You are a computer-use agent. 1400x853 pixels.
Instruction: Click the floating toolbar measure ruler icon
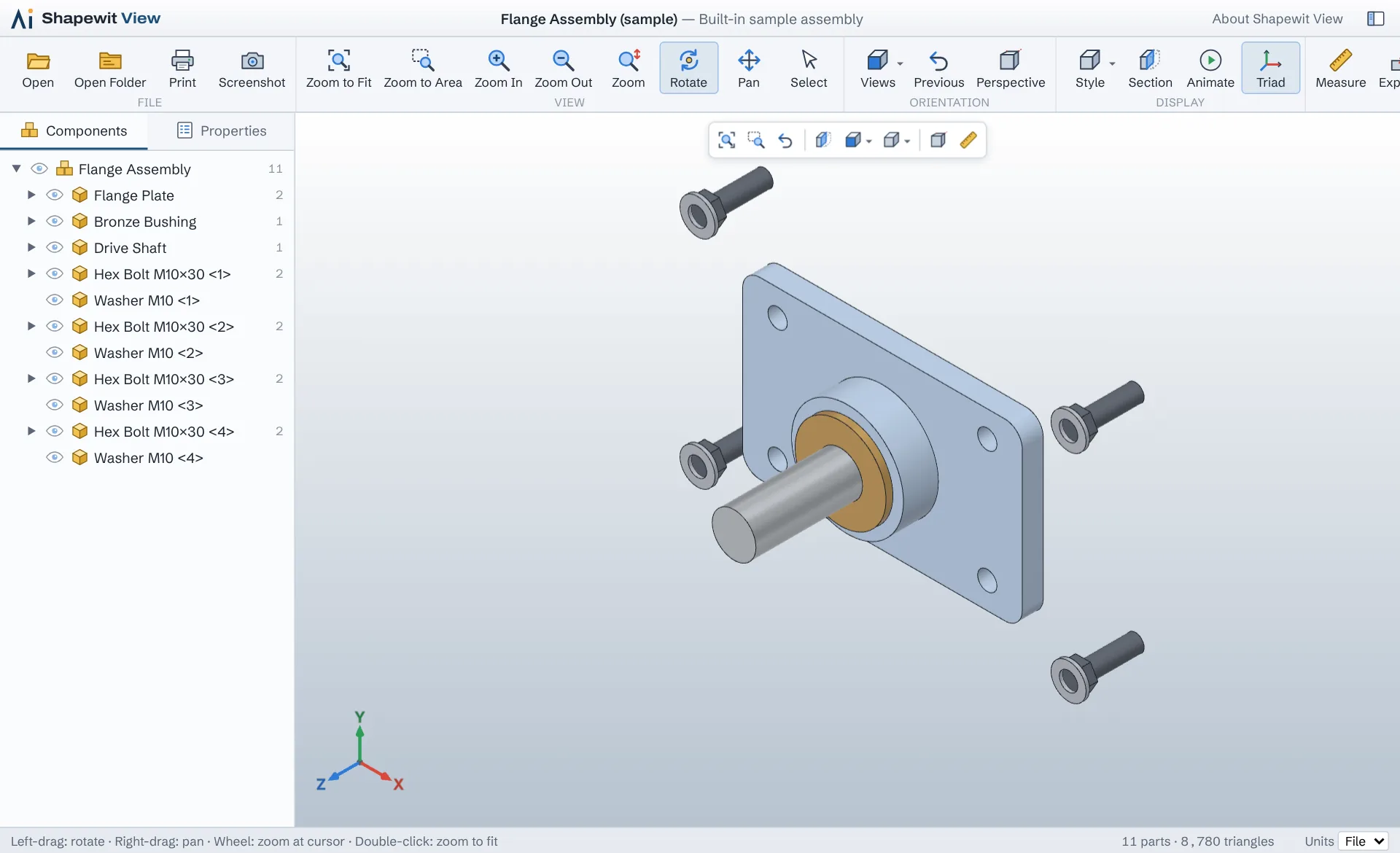coord(968,140)
